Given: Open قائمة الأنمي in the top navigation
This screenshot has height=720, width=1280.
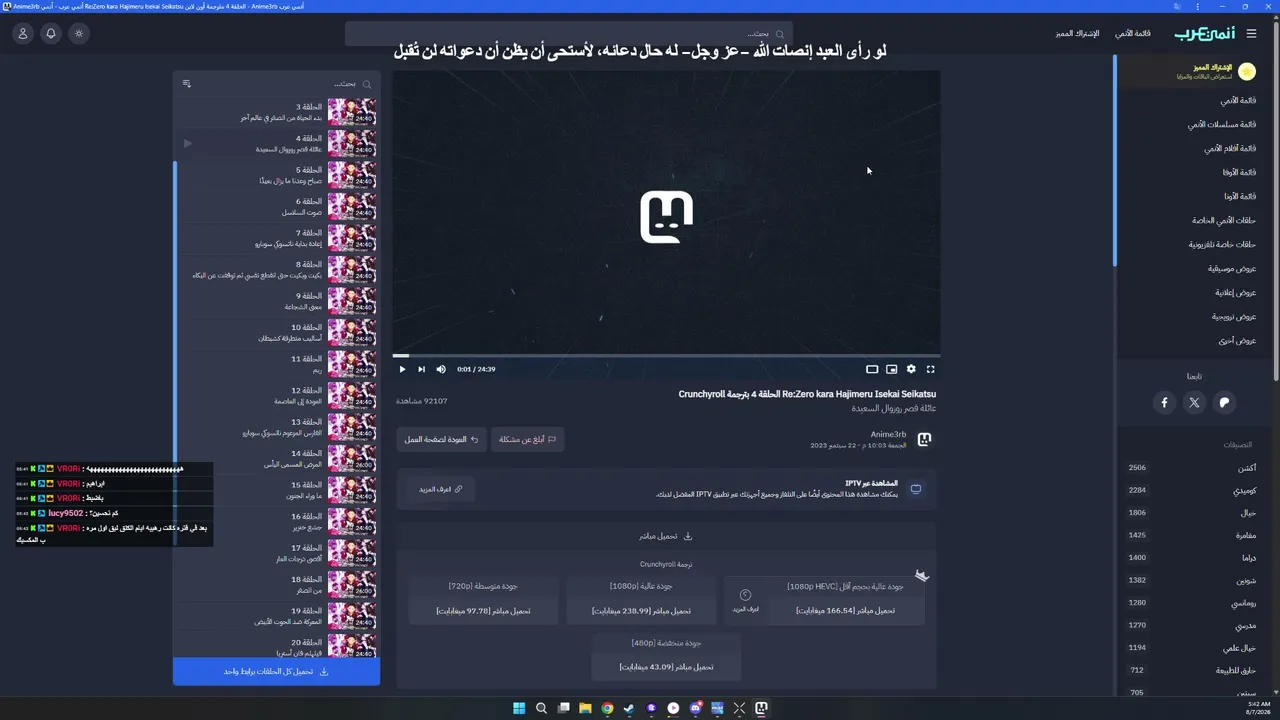Looking at the screenshot, I should click(1133, 33).
